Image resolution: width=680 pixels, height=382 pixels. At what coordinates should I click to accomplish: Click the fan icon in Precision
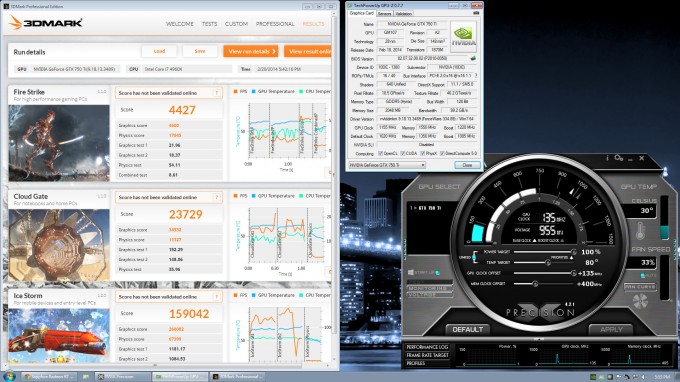[x=640, y=301]
